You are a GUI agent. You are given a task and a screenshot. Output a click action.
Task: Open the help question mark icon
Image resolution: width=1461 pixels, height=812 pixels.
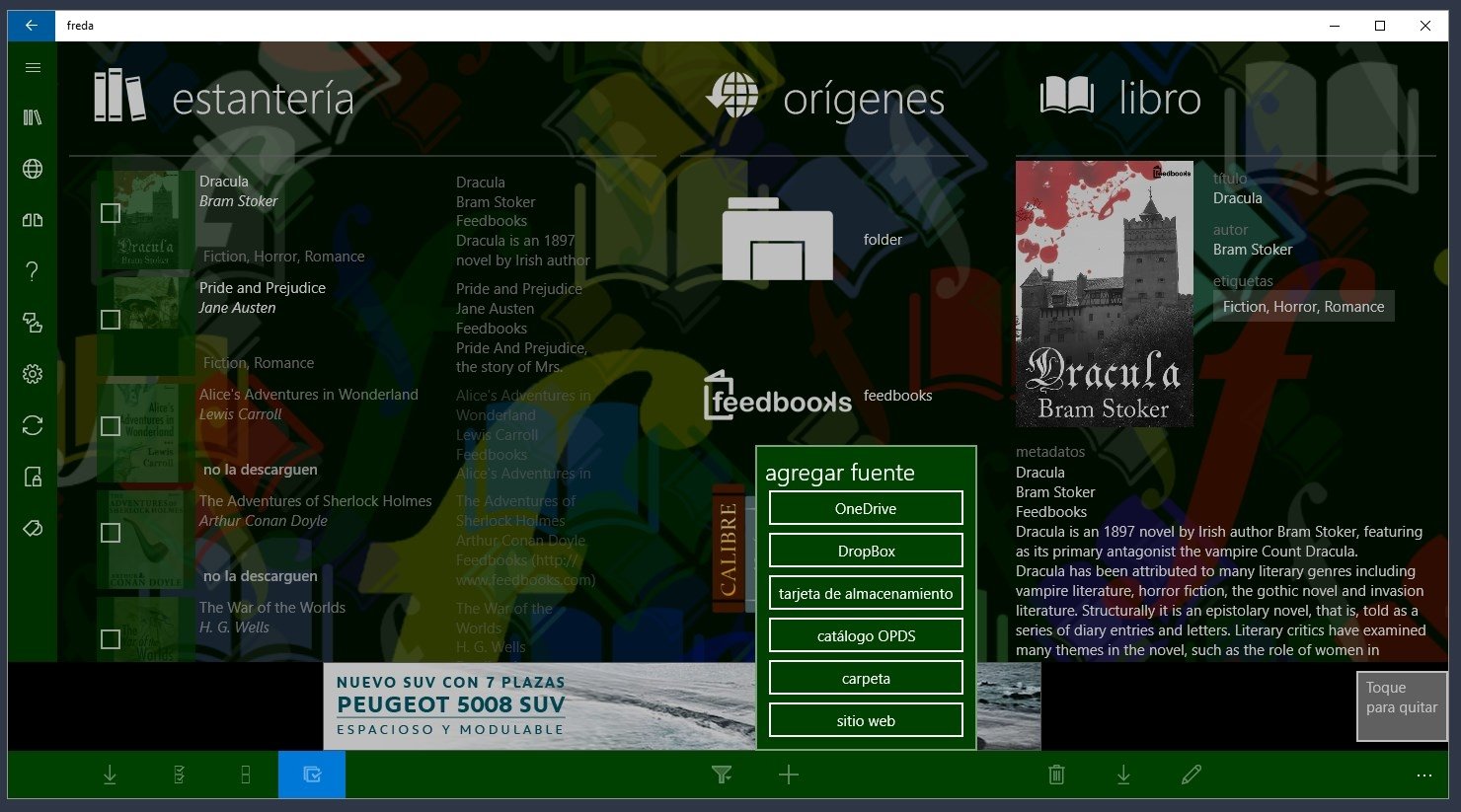point(33,271)
